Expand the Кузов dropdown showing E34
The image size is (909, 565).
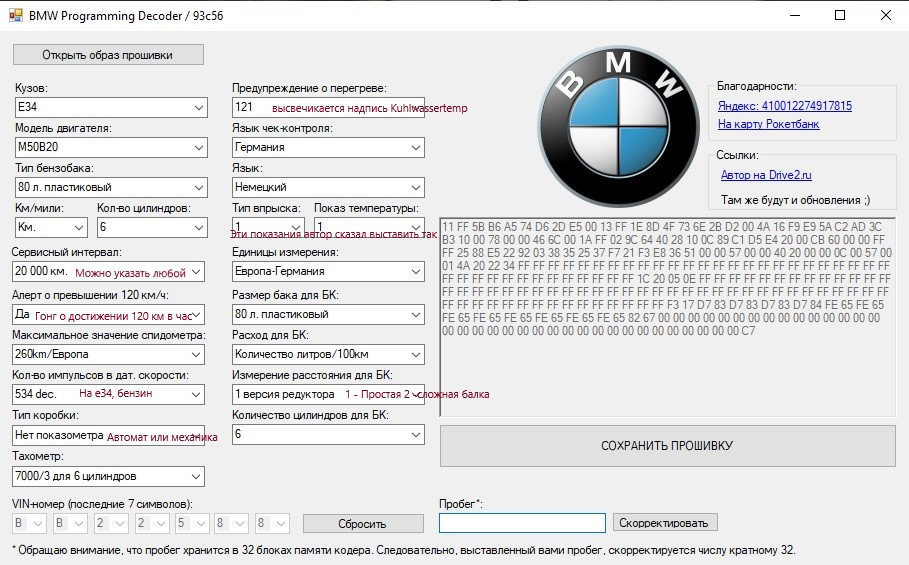[111, 107]
